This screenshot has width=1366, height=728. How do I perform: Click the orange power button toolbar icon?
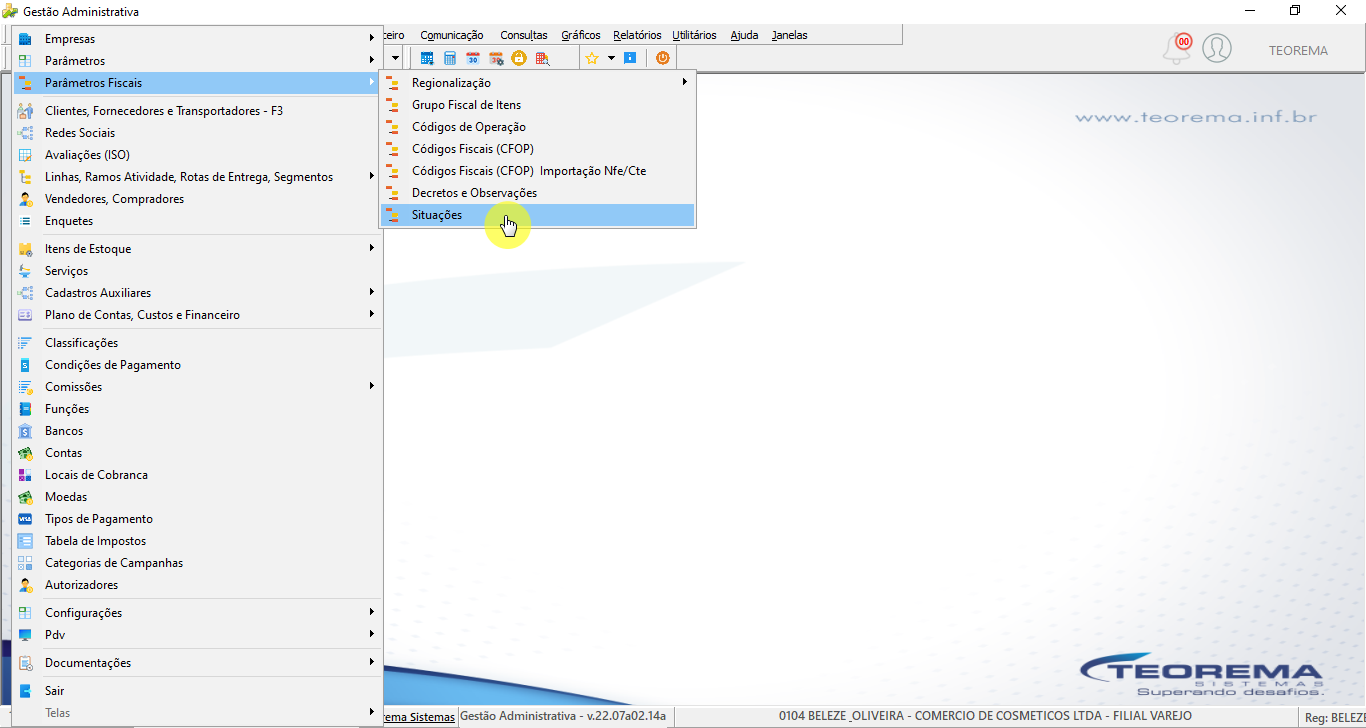pyautogui.click(x=662, y=58)
